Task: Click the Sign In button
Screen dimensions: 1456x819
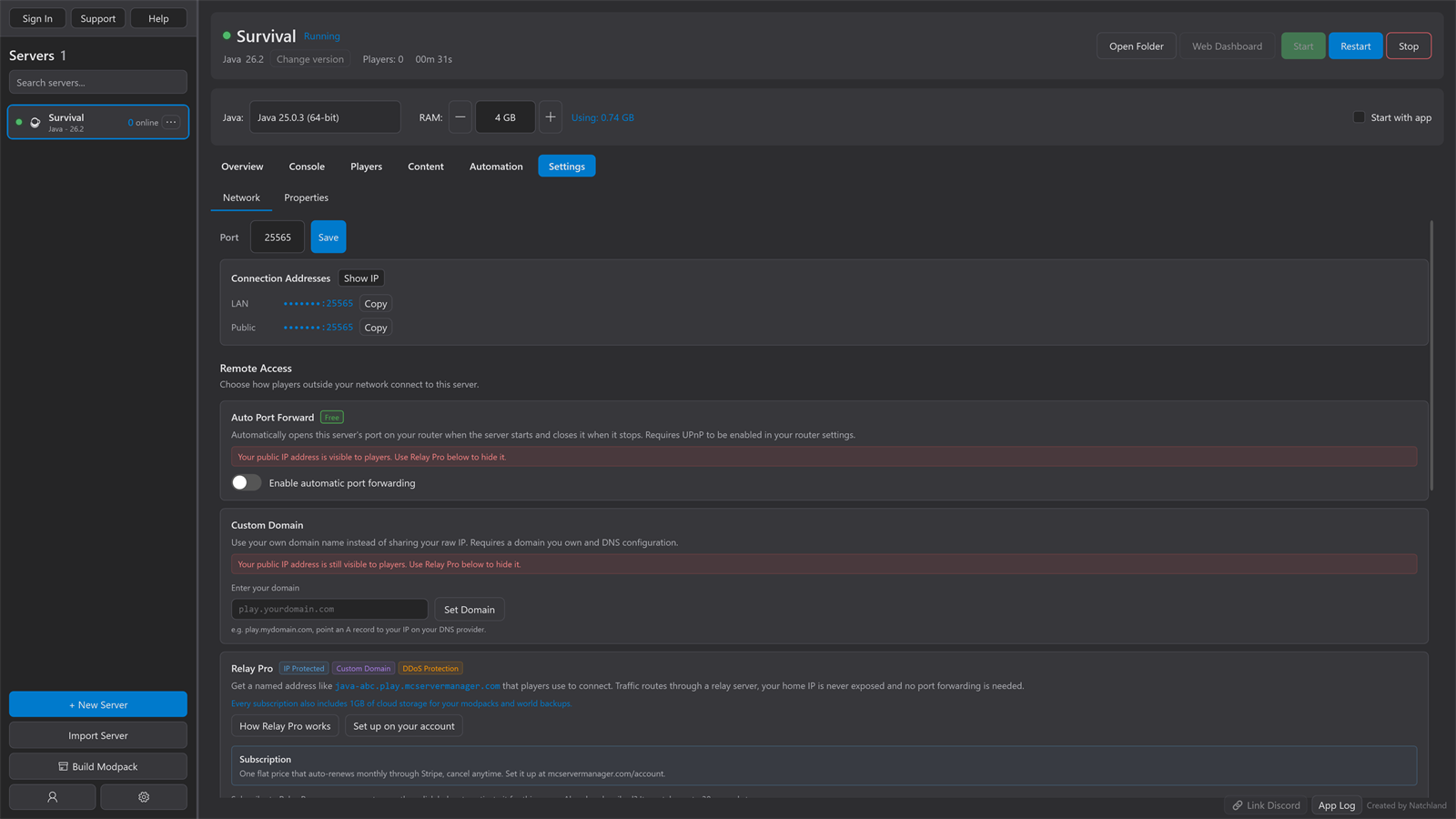Action: coord(37,18)
